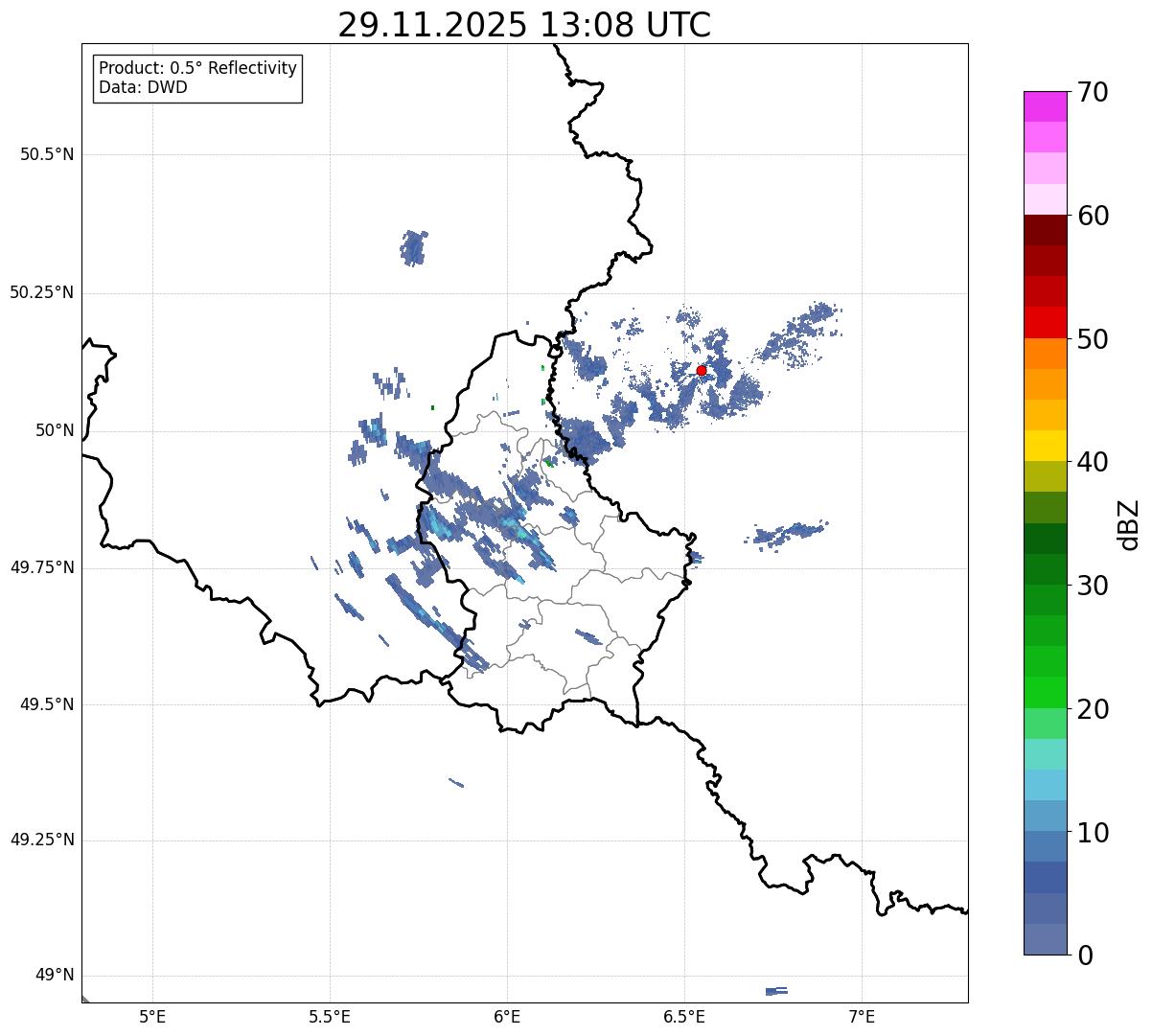Select the 'Product: 0.5° Reflectivity' text
This screenshot has width=1152, height=1036.
[197, 69]
